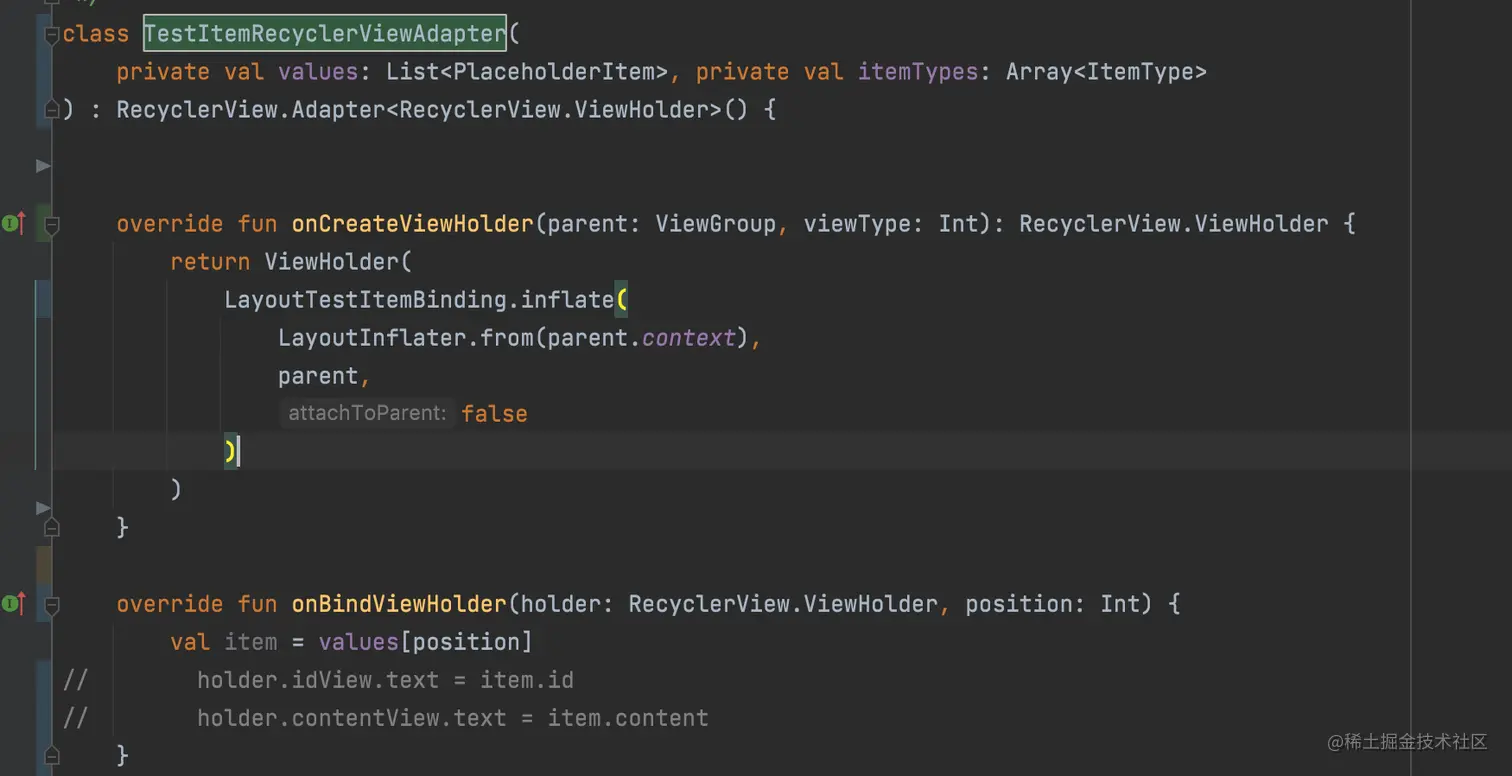This screenshot has width=1512, height=776.
Task: Click 'item.content' in the commented line
Action: click(628, 718)
